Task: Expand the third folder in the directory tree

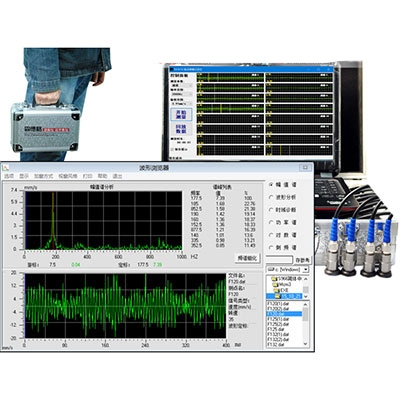Action: coord(276,290)
